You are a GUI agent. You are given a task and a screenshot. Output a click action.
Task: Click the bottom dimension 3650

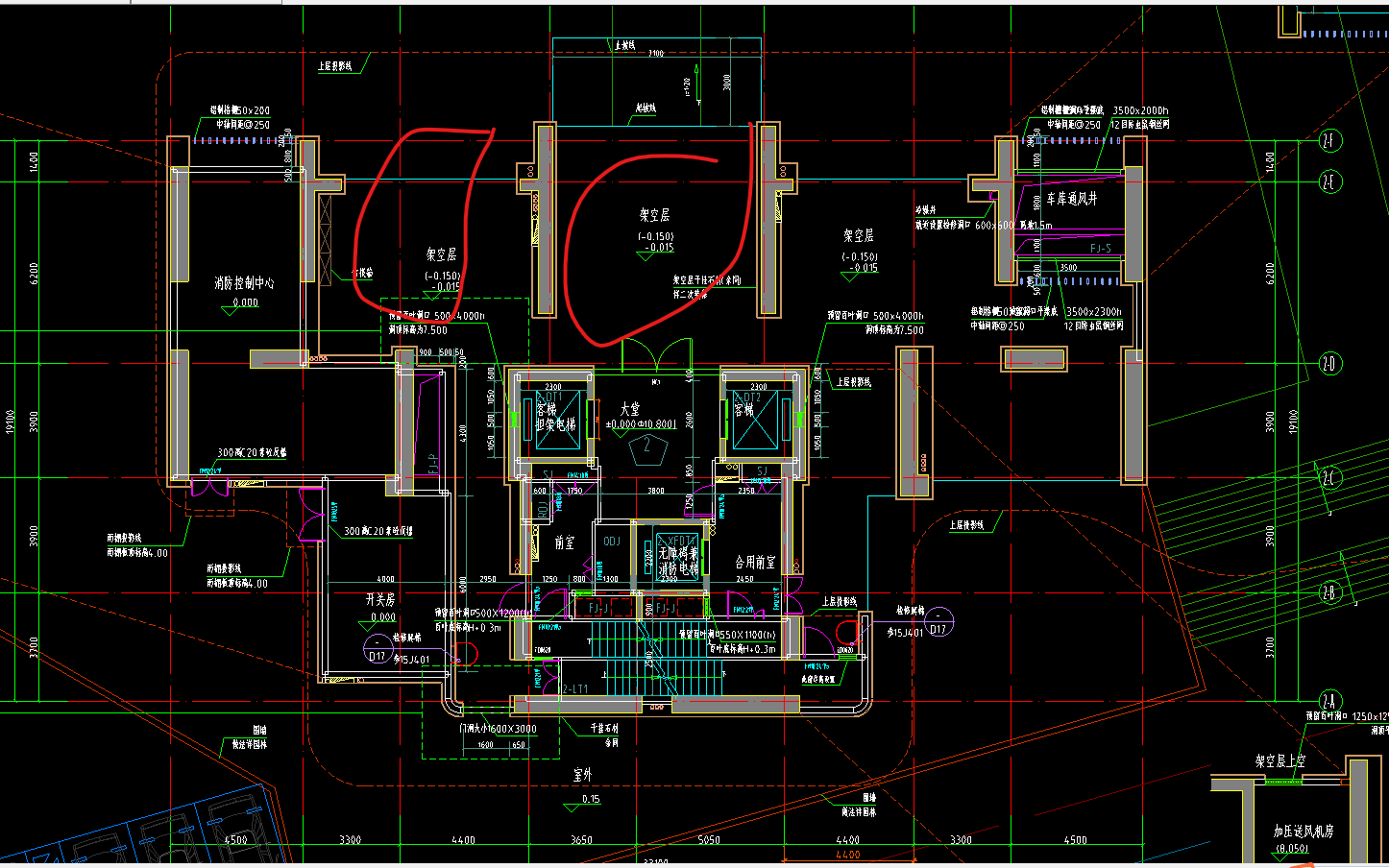pos(581,840)
